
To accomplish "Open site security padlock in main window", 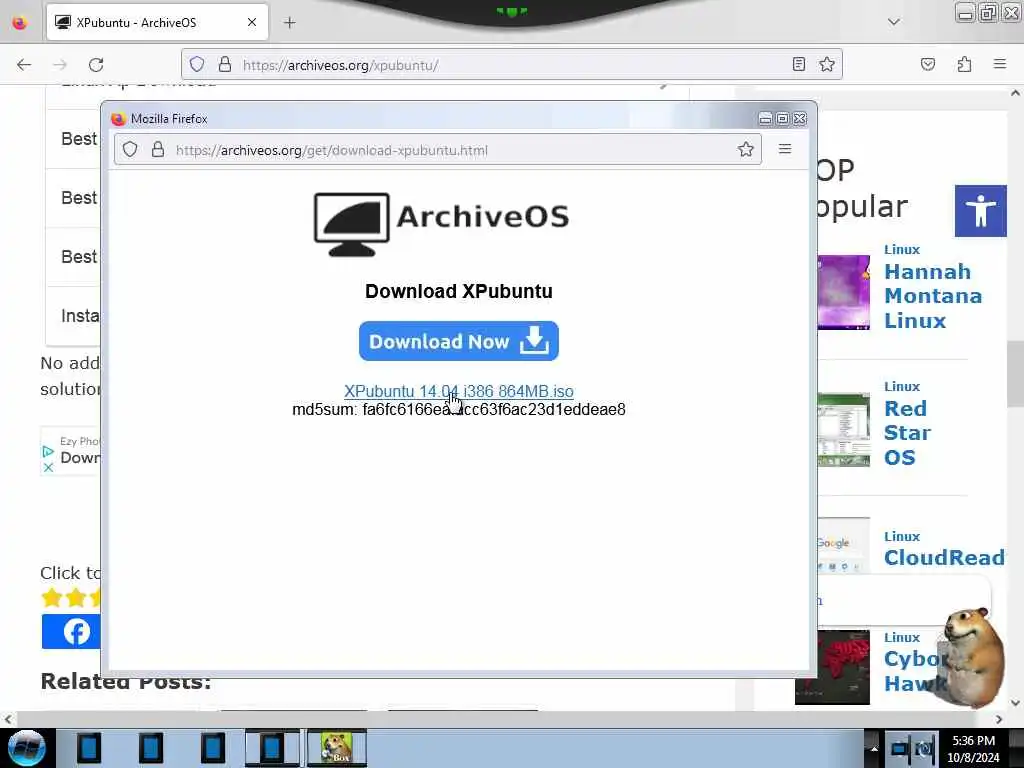I will pos(225,64).
